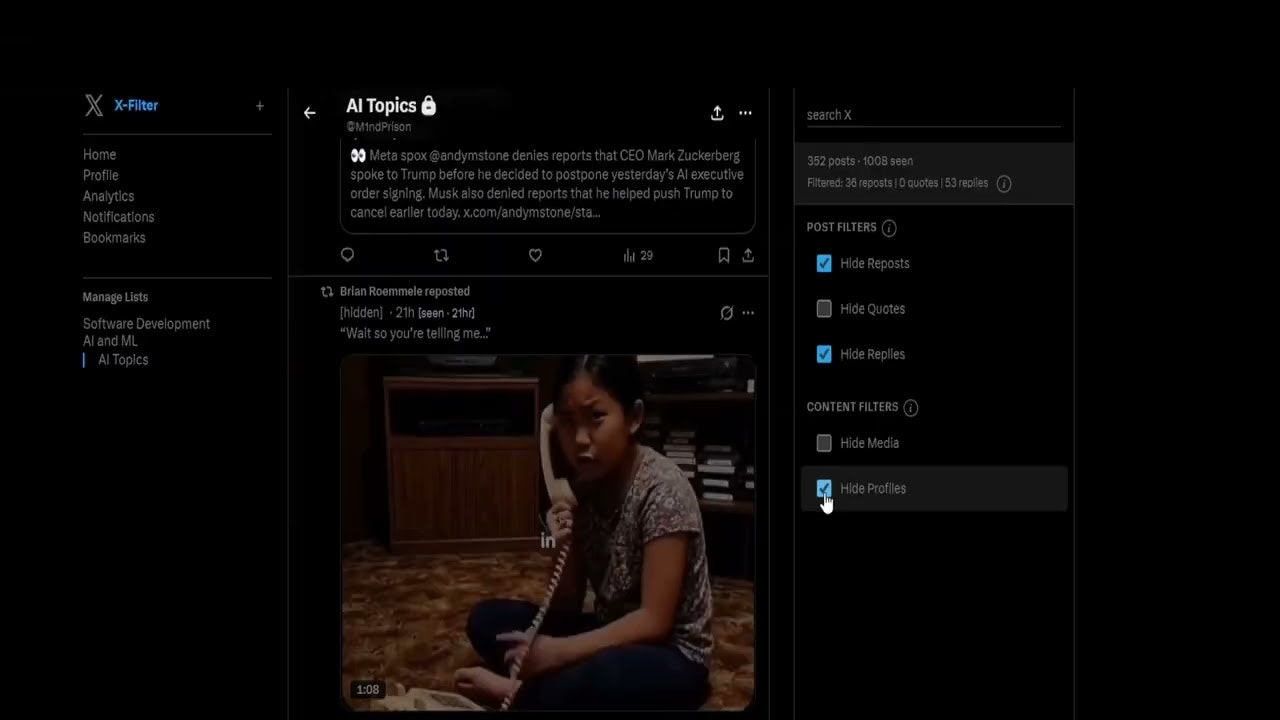Toggle Hide Replies checkbox
Screen dimensions: 1280x720
coord(824,354)
